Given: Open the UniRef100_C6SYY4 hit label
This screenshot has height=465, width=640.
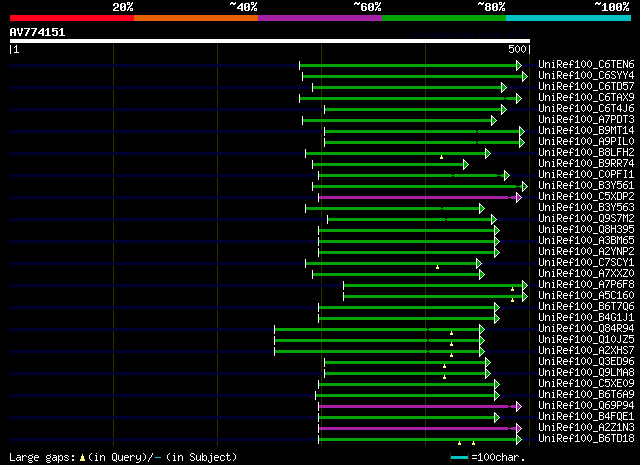Looking at the screenshot, I should tap(586, 76).
